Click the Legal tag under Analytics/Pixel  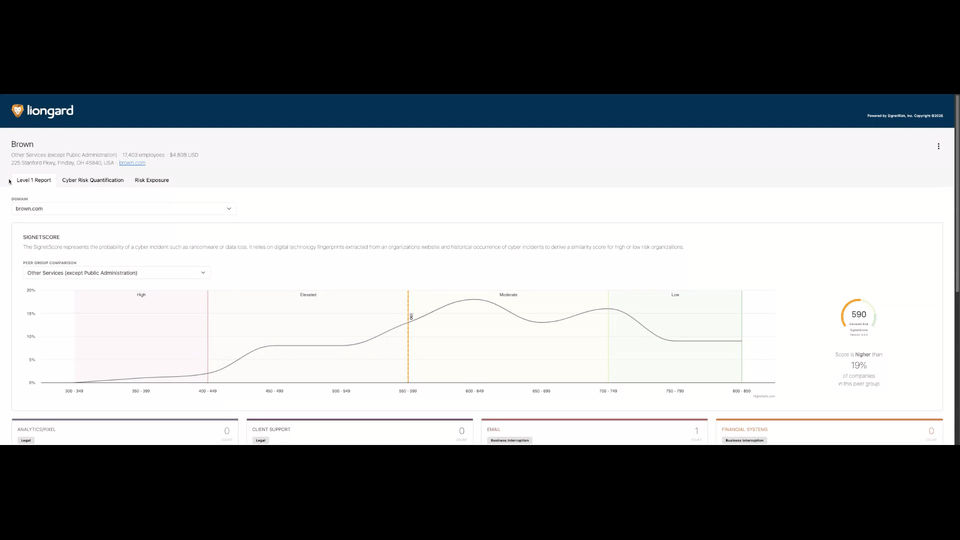tap(26, 440)
